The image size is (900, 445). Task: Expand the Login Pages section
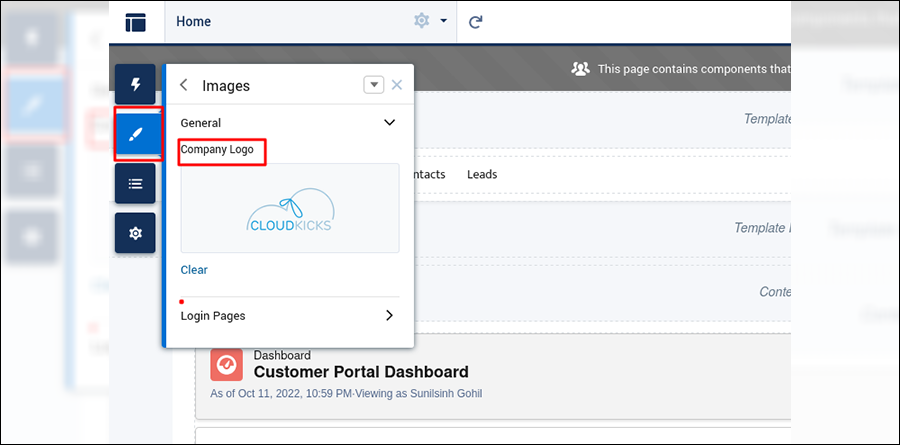389,315
